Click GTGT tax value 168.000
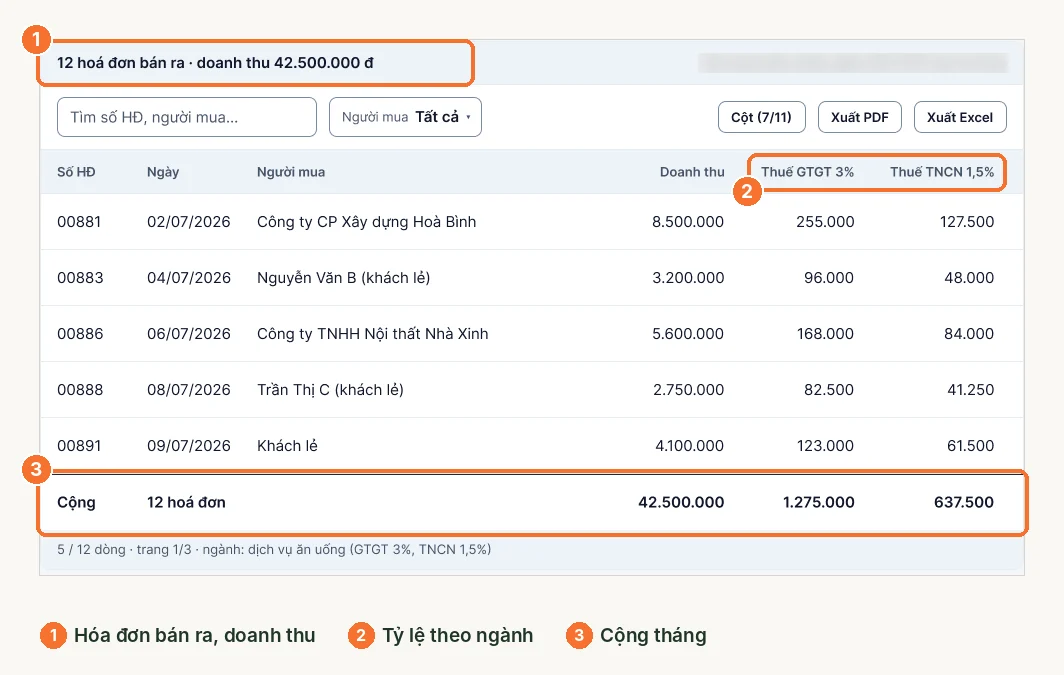The width and height of the screenshot is (1064, 675). click(x=825, y=334)
